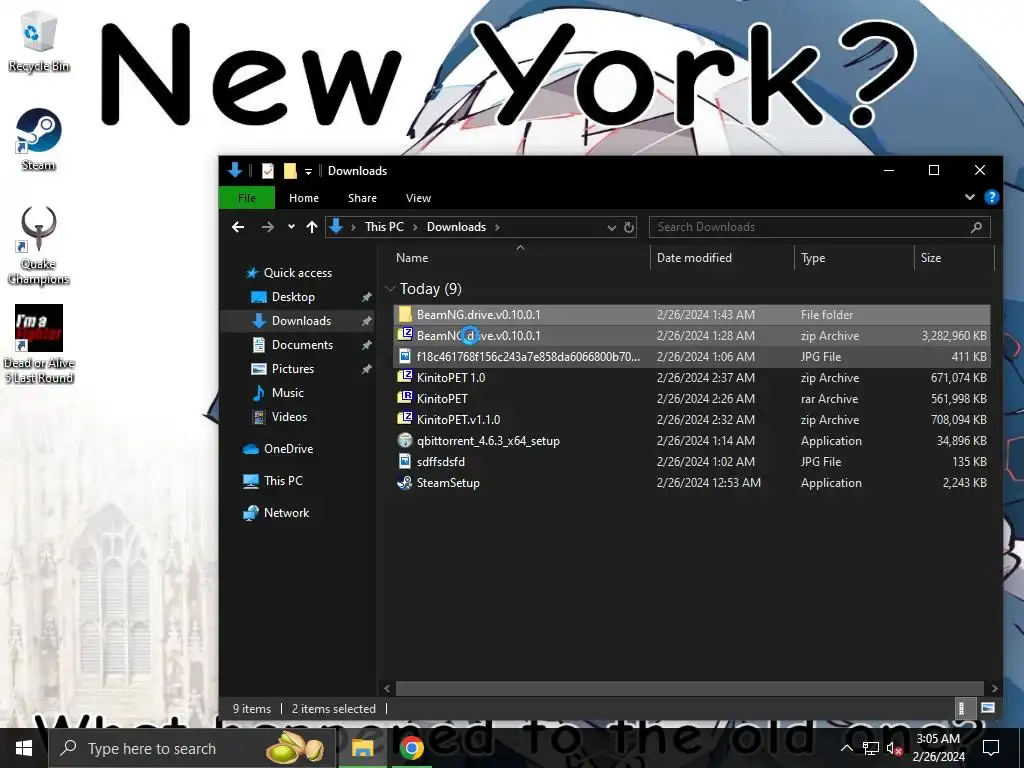Open Explorer help via the question mark icon
The image size is (1024, 768).
click(x=991, y=197)
